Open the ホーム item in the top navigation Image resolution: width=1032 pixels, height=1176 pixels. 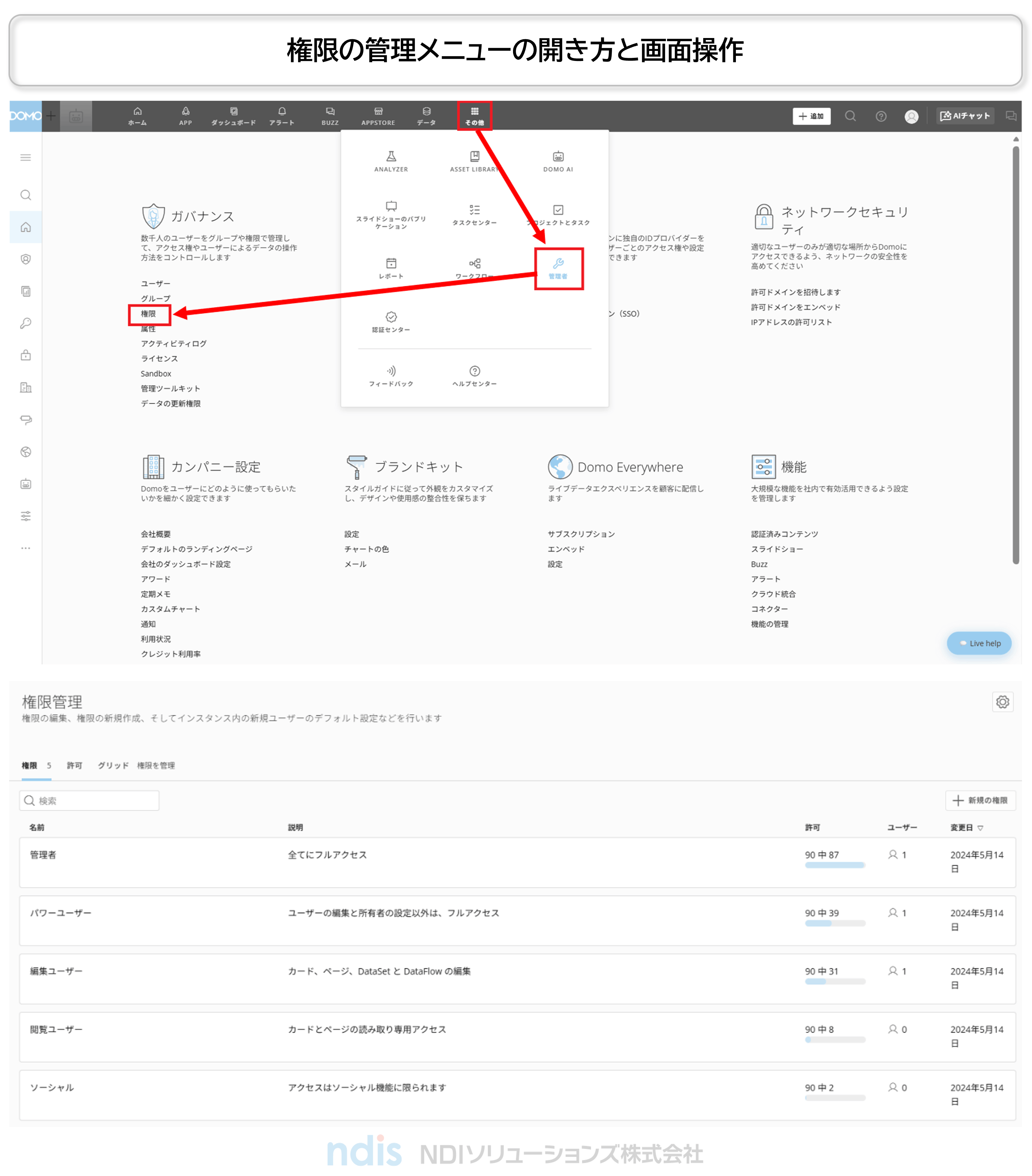coord(137,116)
